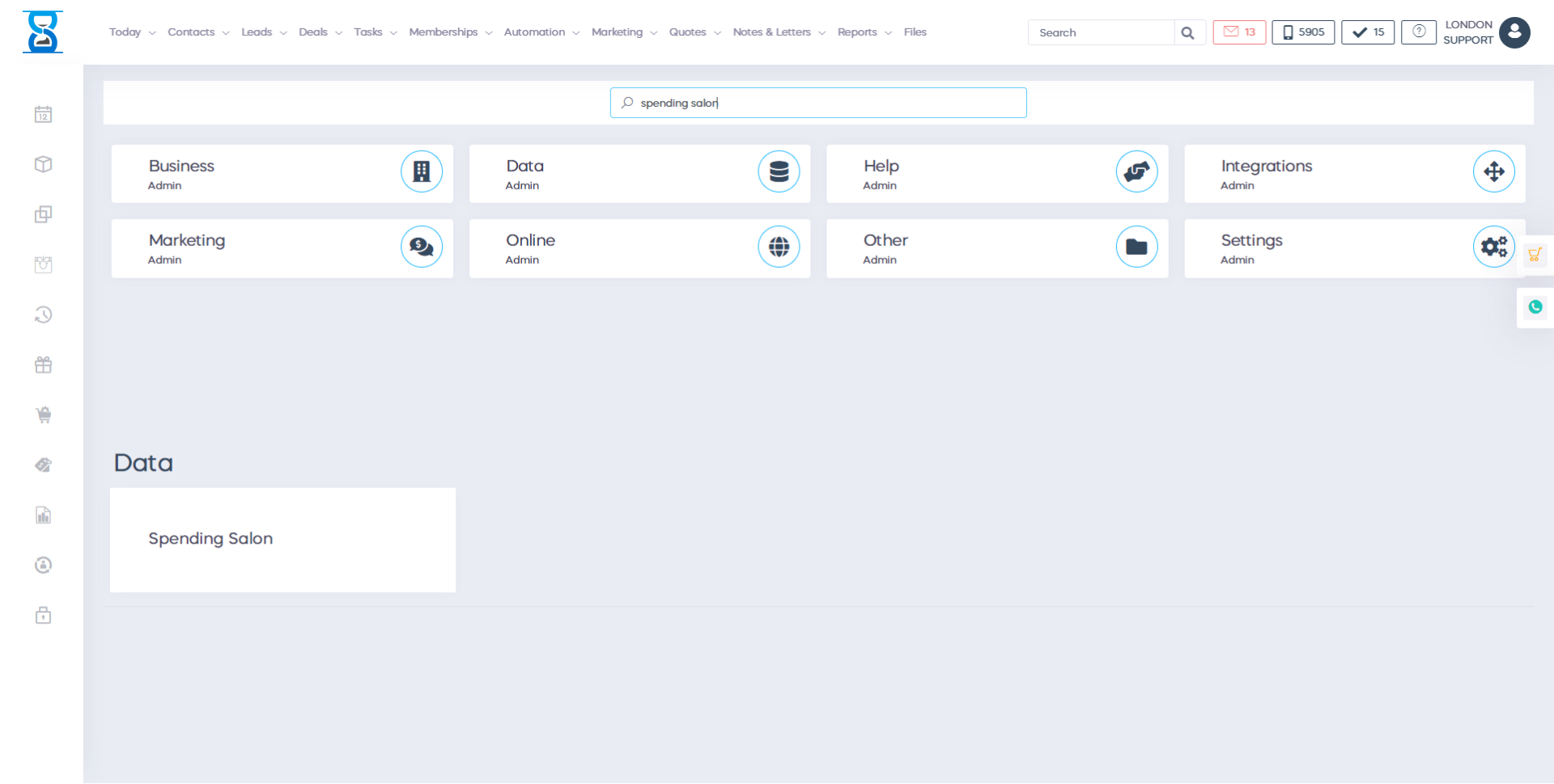Select the bar chart reports icon in sidebar
1554x784 pixels.
pyautogui.click(x=43, y=515)
